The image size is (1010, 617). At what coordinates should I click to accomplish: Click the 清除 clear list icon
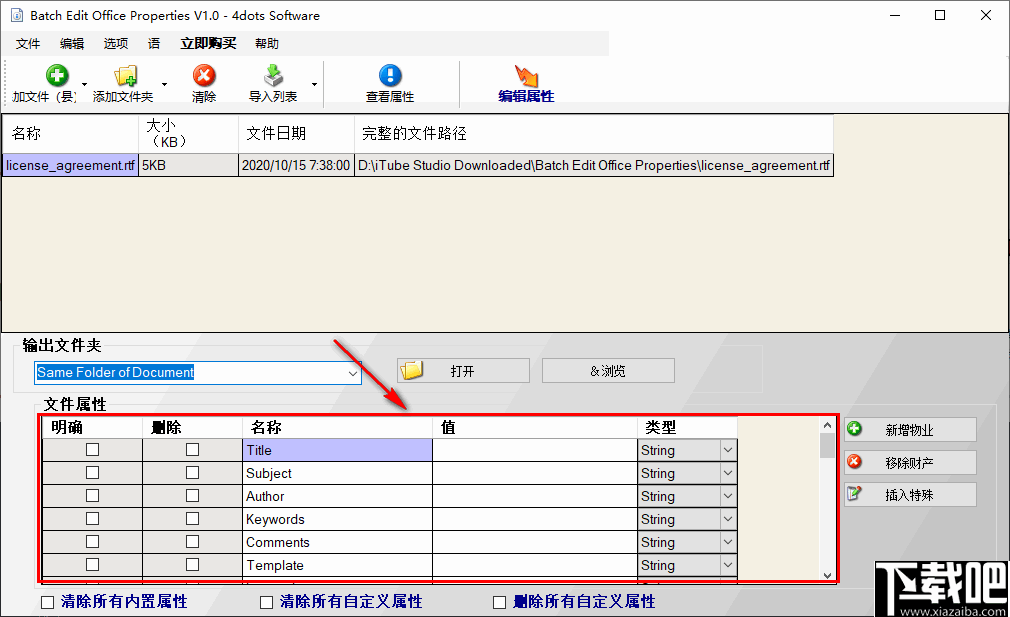203,75
